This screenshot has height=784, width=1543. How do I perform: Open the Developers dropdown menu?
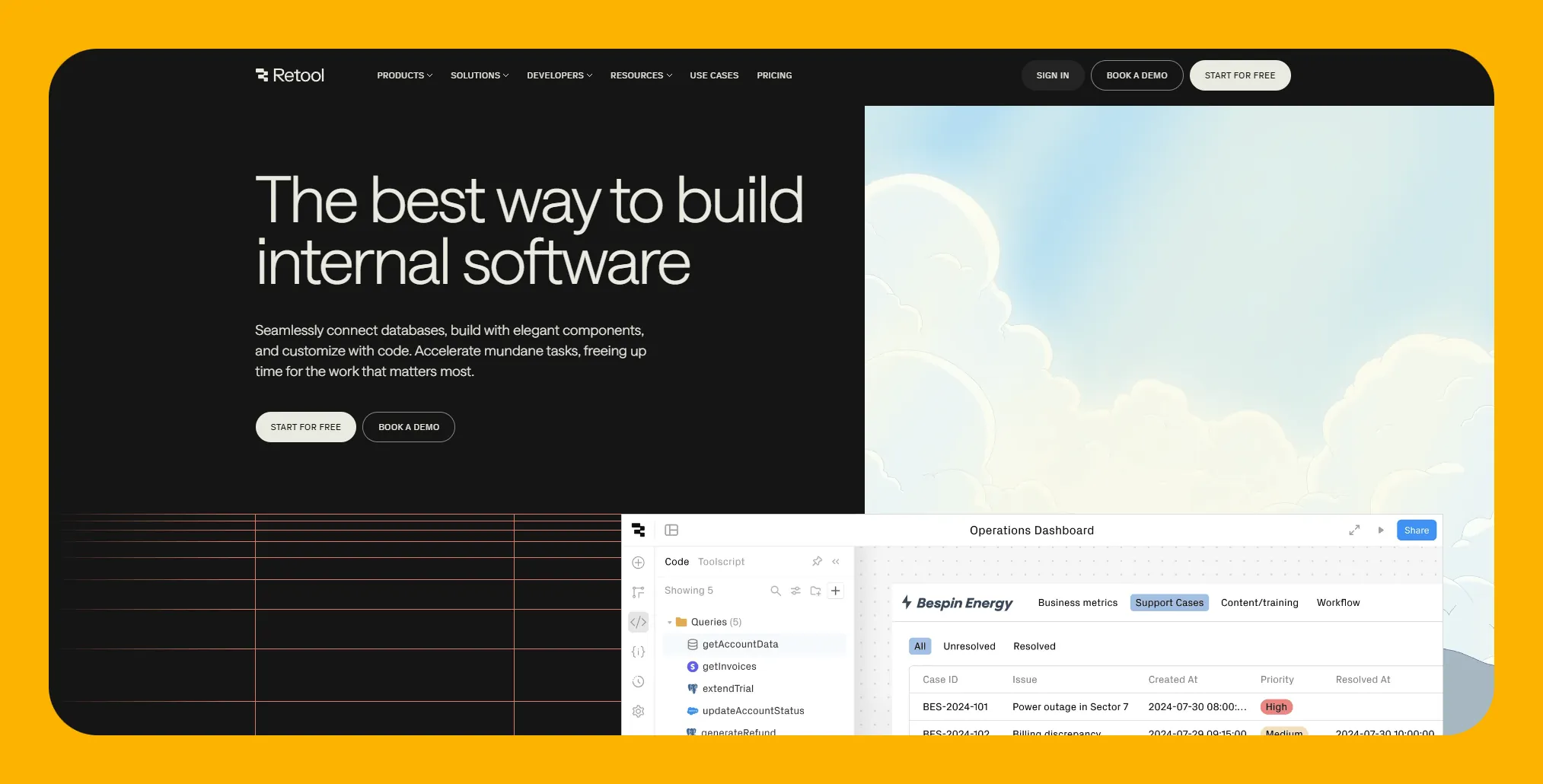tap(559, 75)
